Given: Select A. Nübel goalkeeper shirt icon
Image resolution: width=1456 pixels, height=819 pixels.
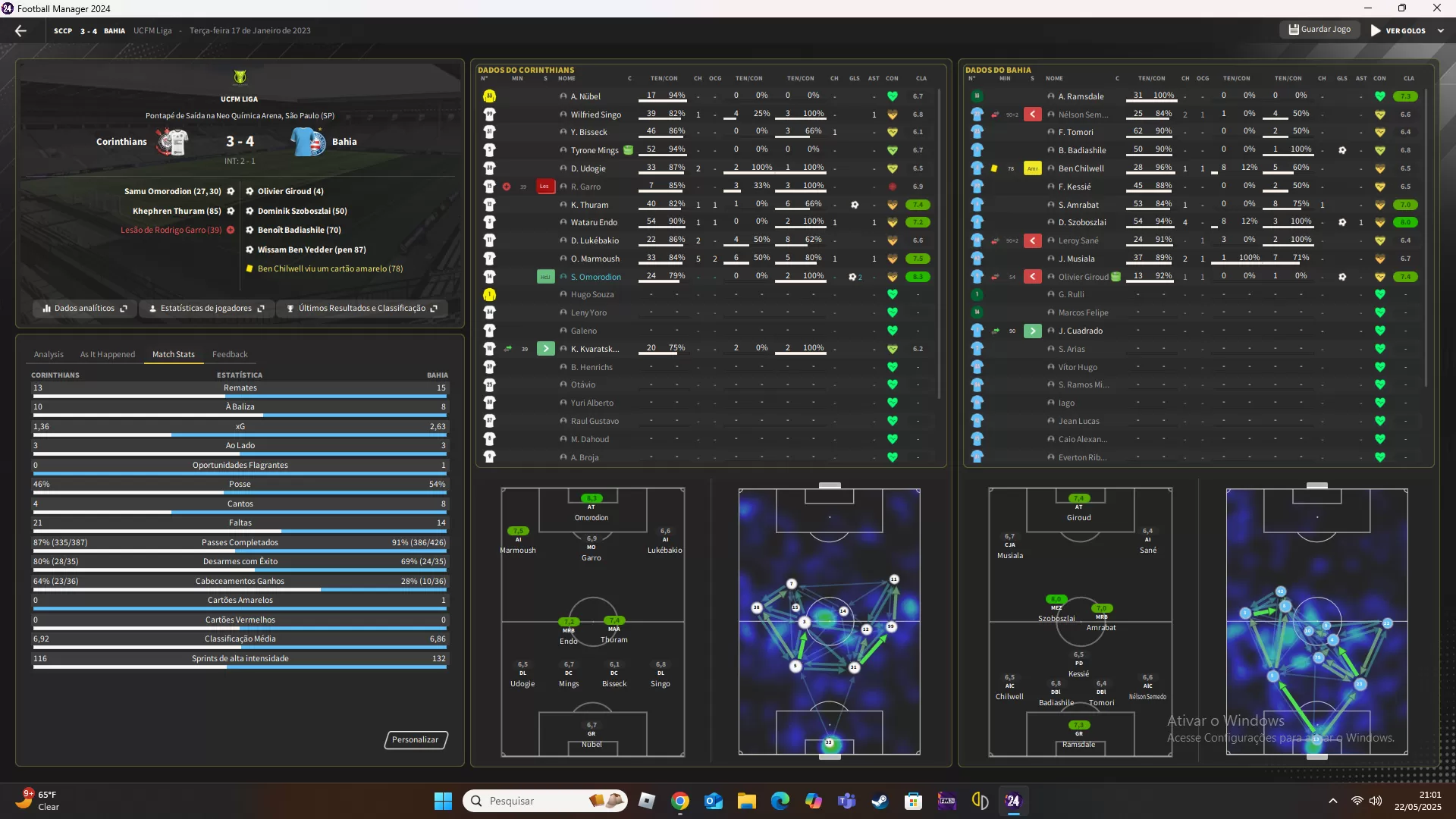Looking at the screenshot, I should [x=489, y=96].
